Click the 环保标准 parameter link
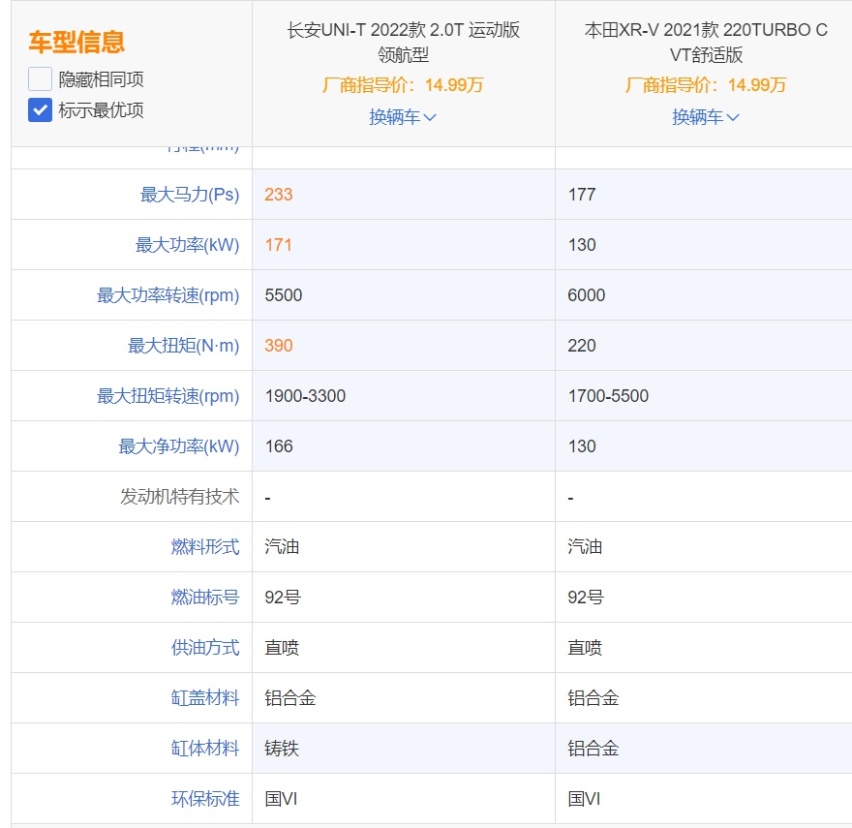Screen dimensions: 852x828 tap(205, 799)
